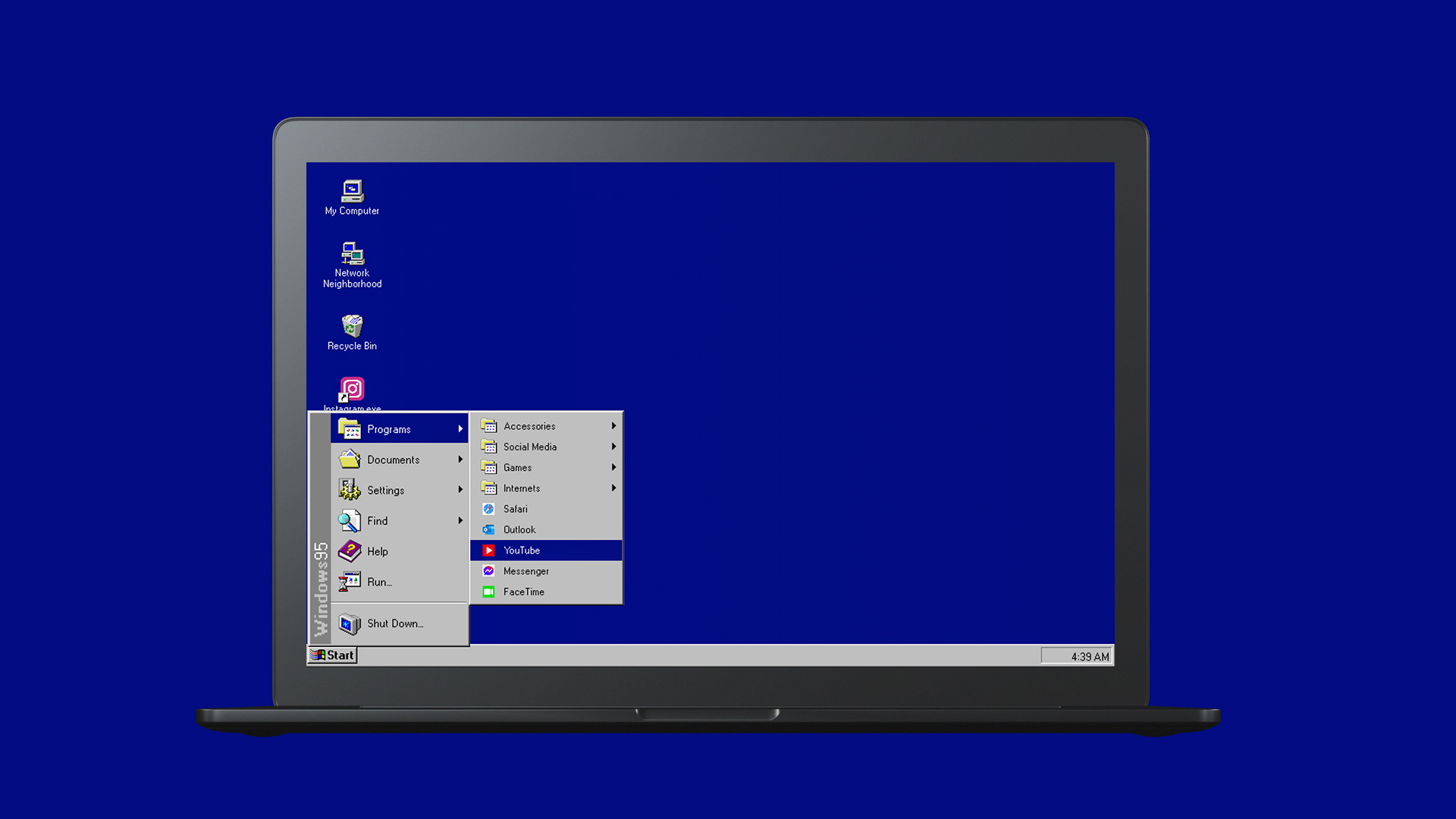
Task: Click the Windows logo on Start button
Action: (x=318, y=655)
